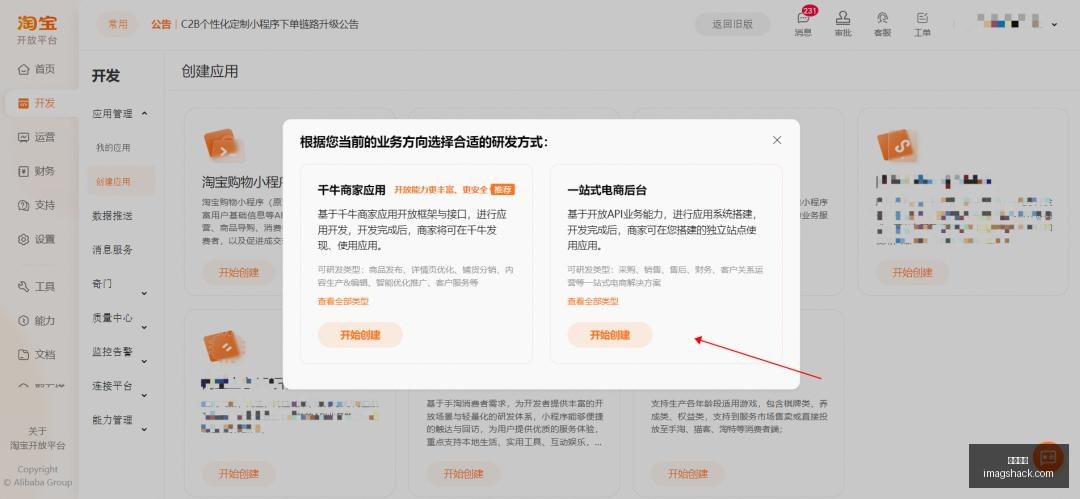Click the 231 unread messages badge
The width and height of the screenshot is (1080, 499).
[809, 10]
